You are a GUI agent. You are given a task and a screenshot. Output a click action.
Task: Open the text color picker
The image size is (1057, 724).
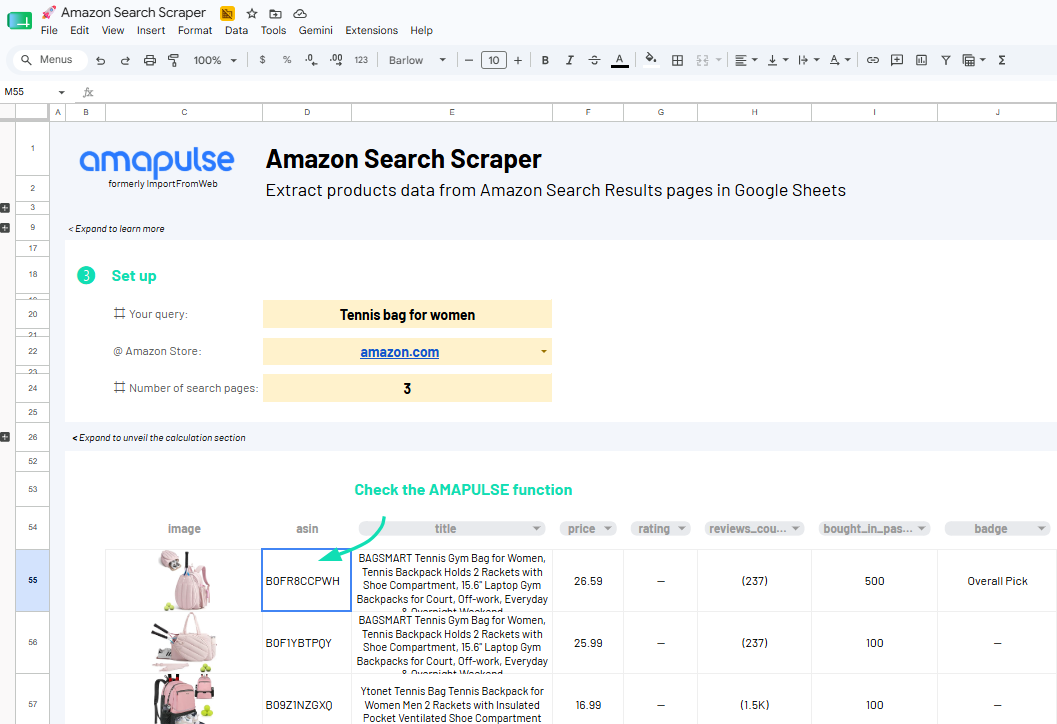click(x=620, y=60)
